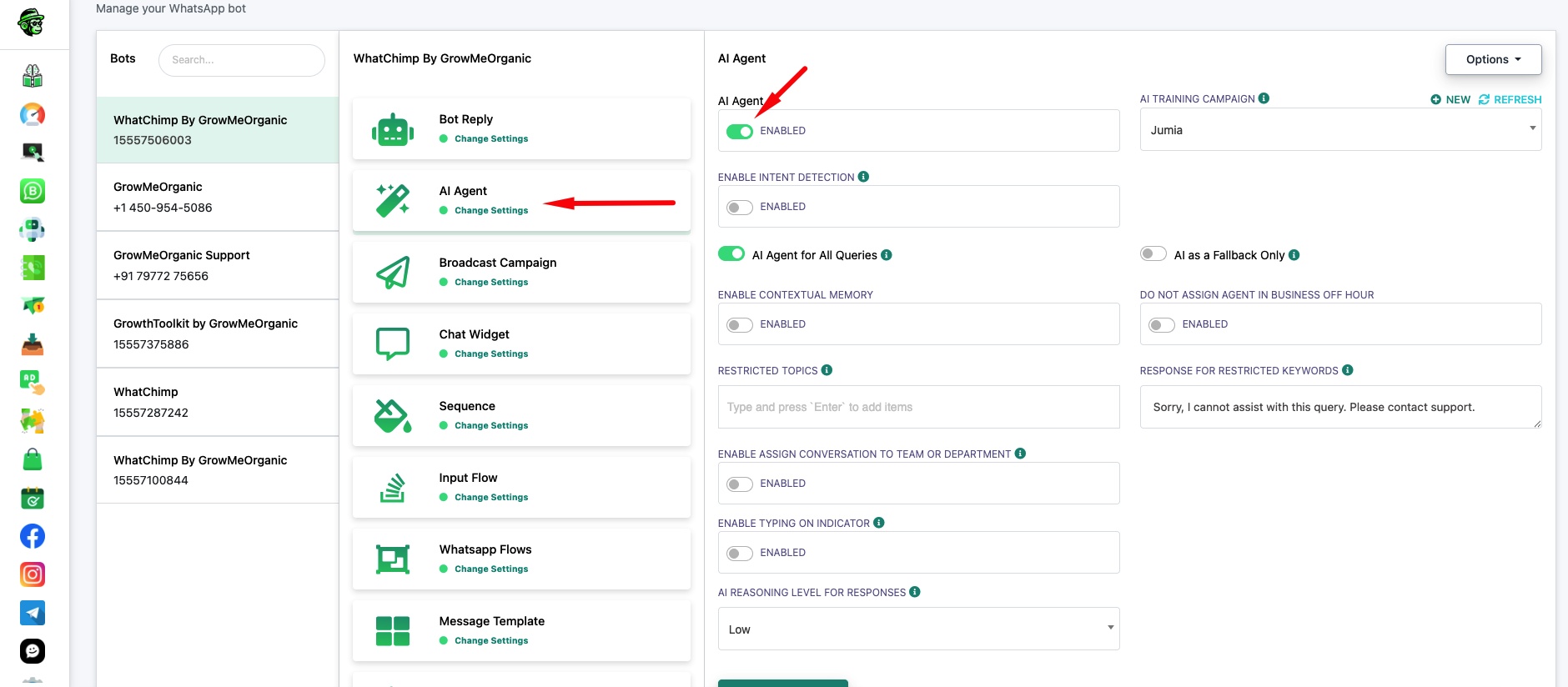
Task: Open the green phone book sidebar icon
Action: tap(33, 268)
